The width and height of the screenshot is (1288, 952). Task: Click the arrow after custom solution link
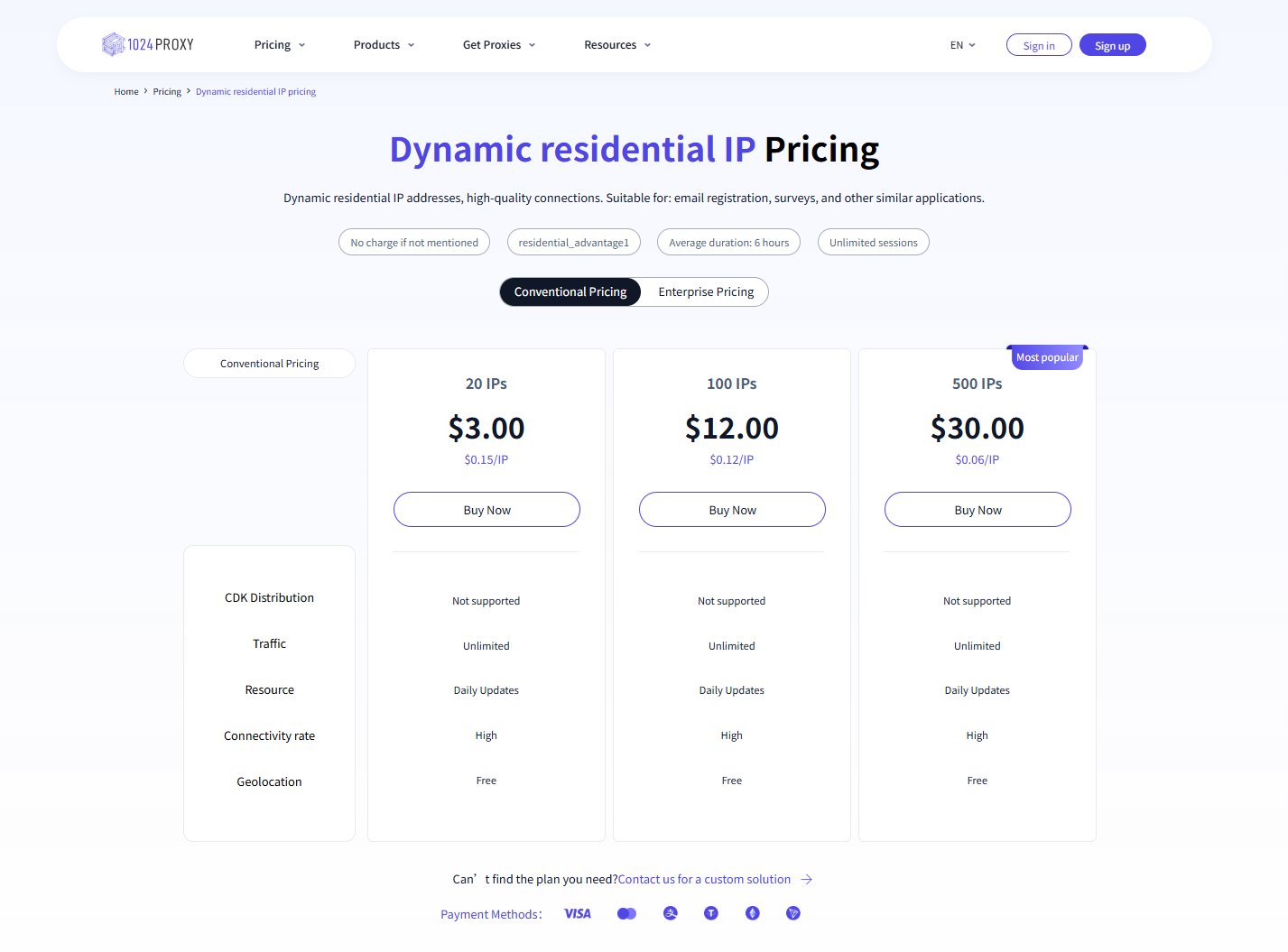(807, 879)
